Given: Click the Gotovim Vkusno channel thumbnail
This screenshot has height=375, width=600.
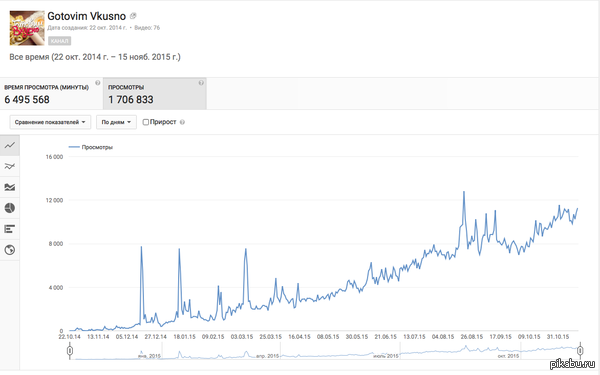Looking at the screenshot, I should 27,28.
